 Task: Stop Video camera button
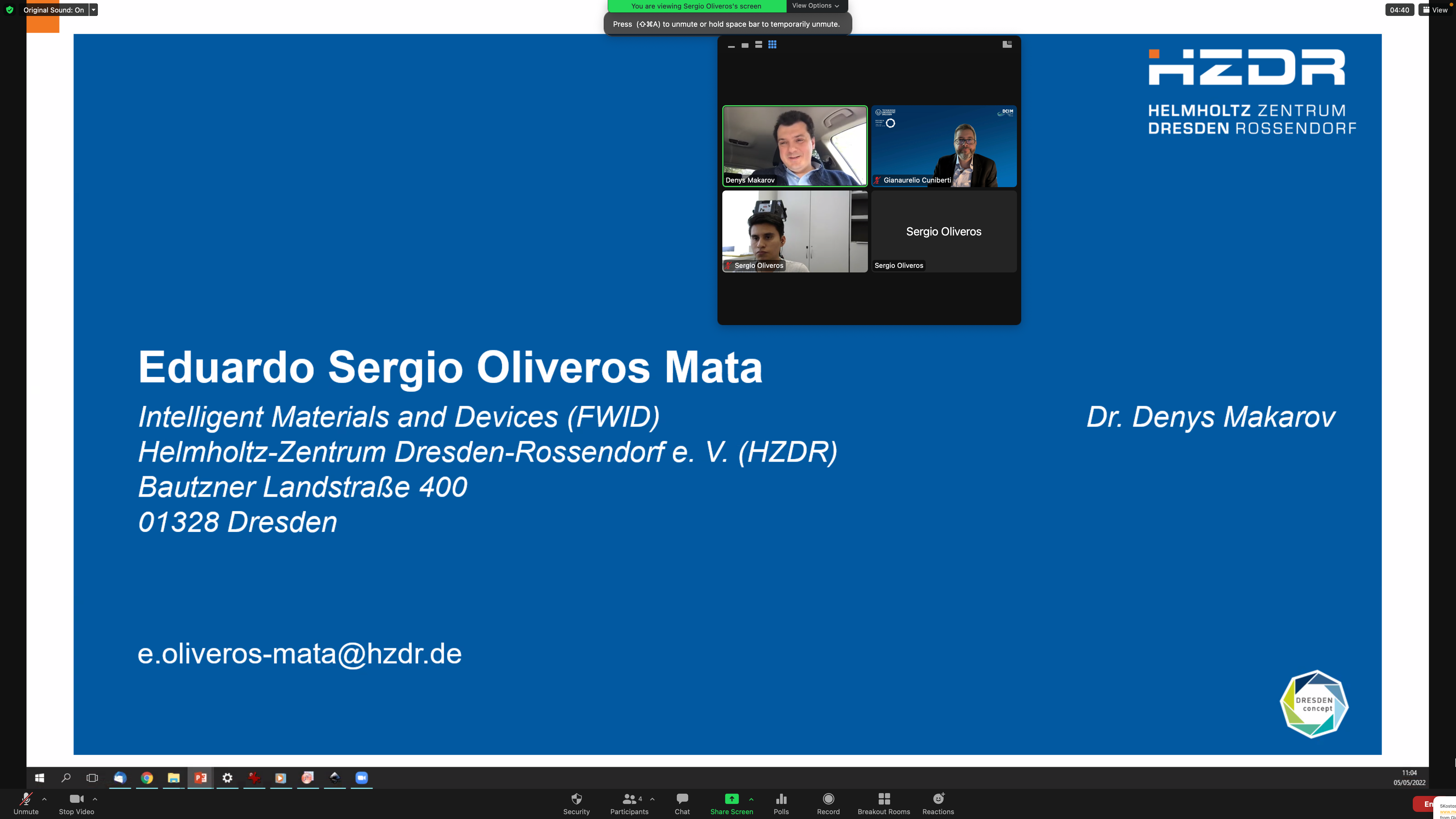coord(76,804)
